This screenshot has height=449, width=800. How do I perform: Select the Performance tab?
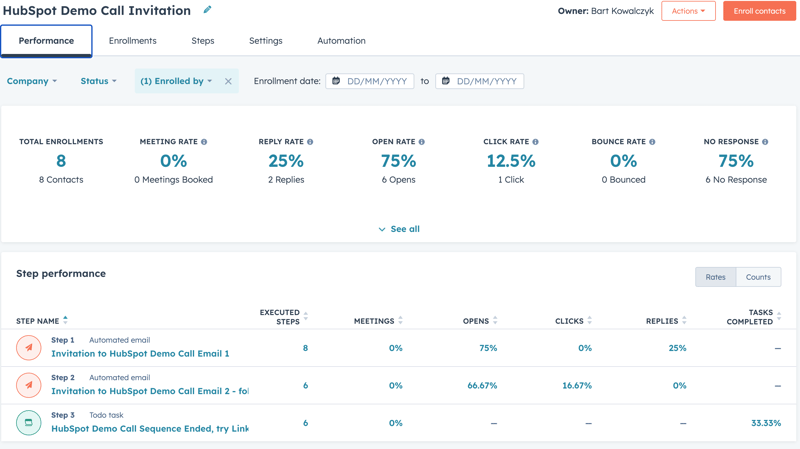(x=46, y=41)
